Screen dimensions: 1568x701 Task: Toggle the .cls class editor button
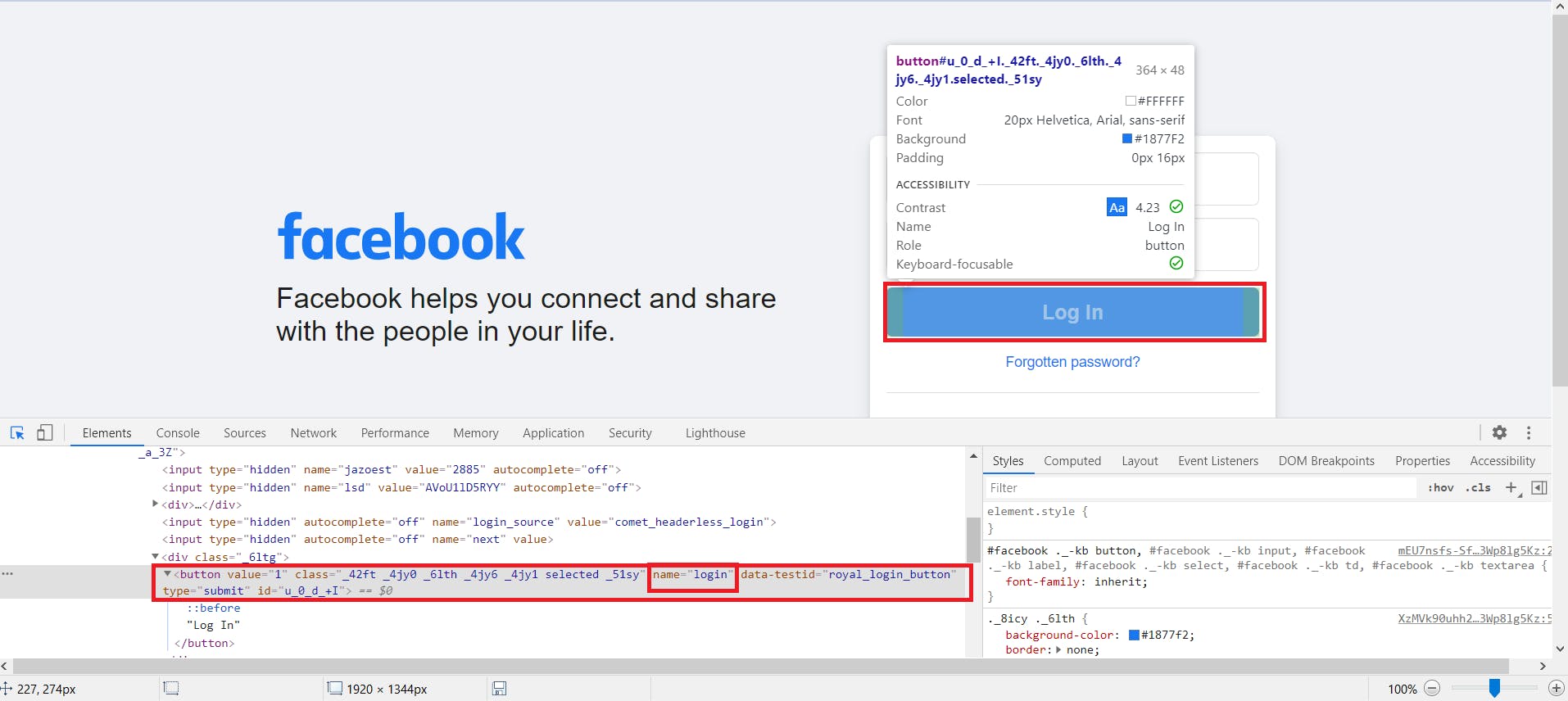tap(1478, 487)
